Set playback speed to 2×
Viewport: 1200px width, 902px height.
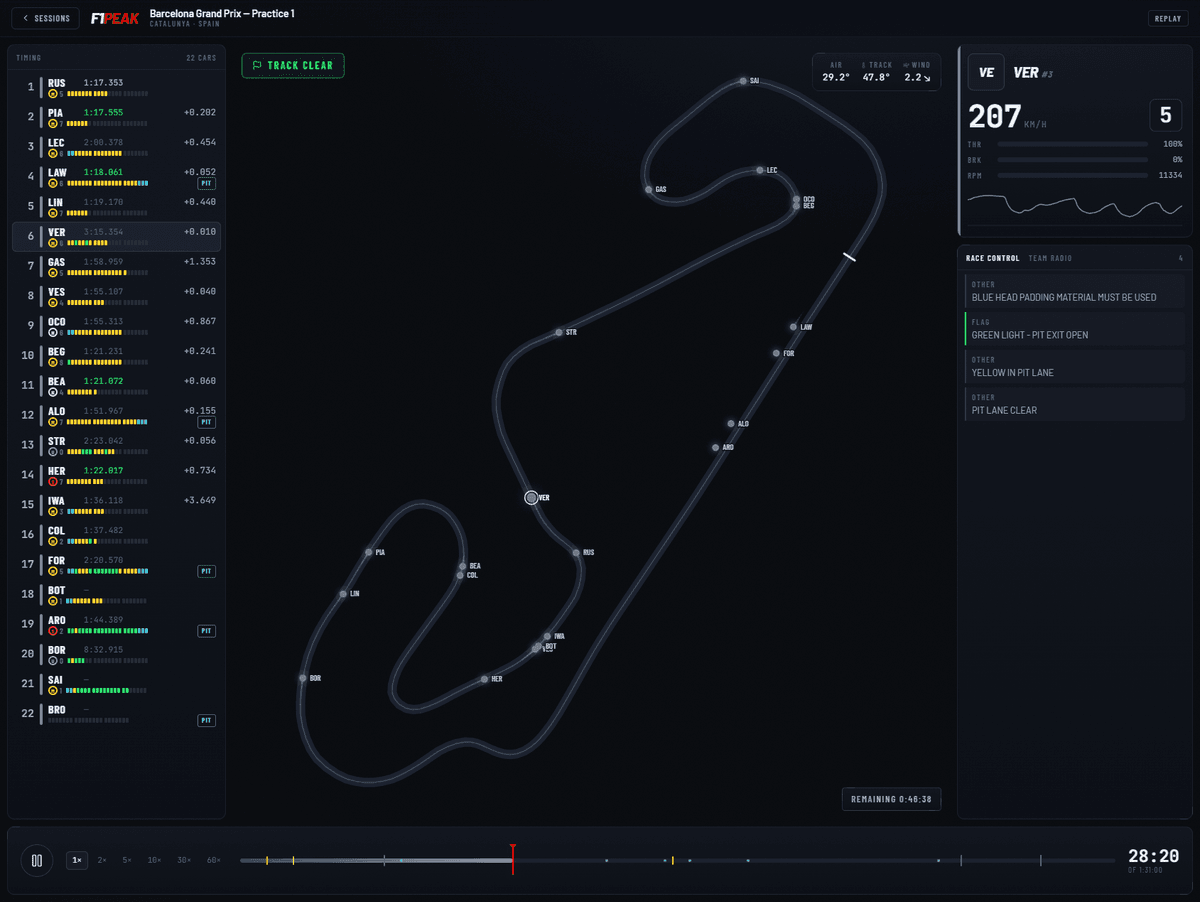[102, 860]
